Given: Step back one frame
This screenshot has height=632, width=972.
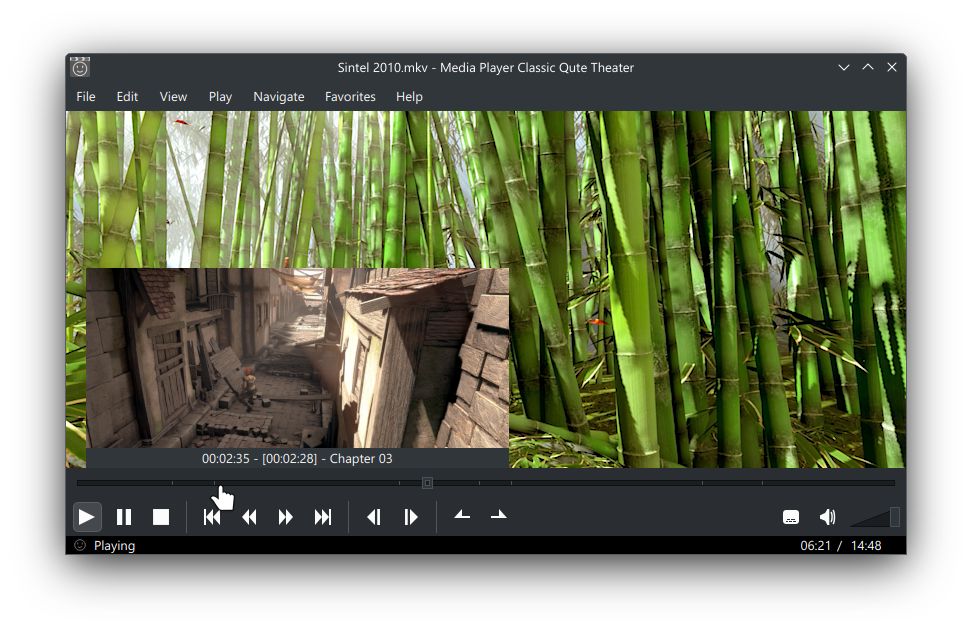Looking at the screenshot, I should tap(374, 517).
